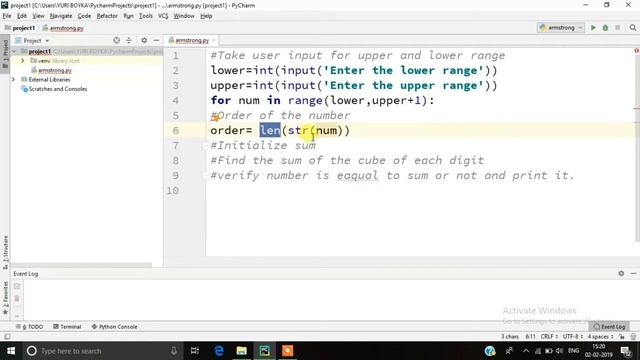Run the armstrong configuration with the green play icon
The height and width of the screenshot is (360, 640).
point(593,28)
